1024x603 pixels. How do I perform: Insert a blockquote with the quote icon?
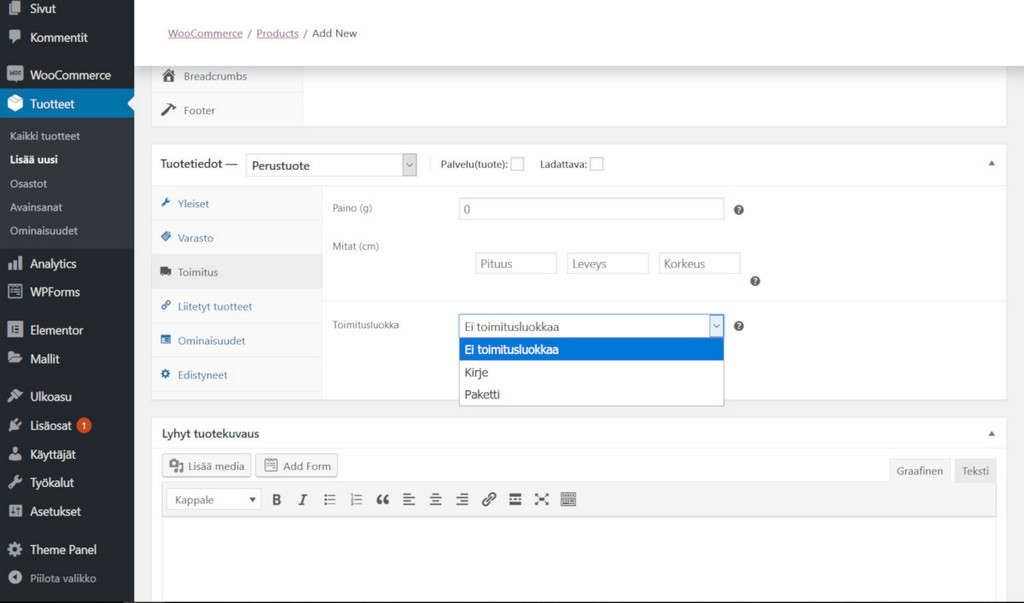coord(382,500)
